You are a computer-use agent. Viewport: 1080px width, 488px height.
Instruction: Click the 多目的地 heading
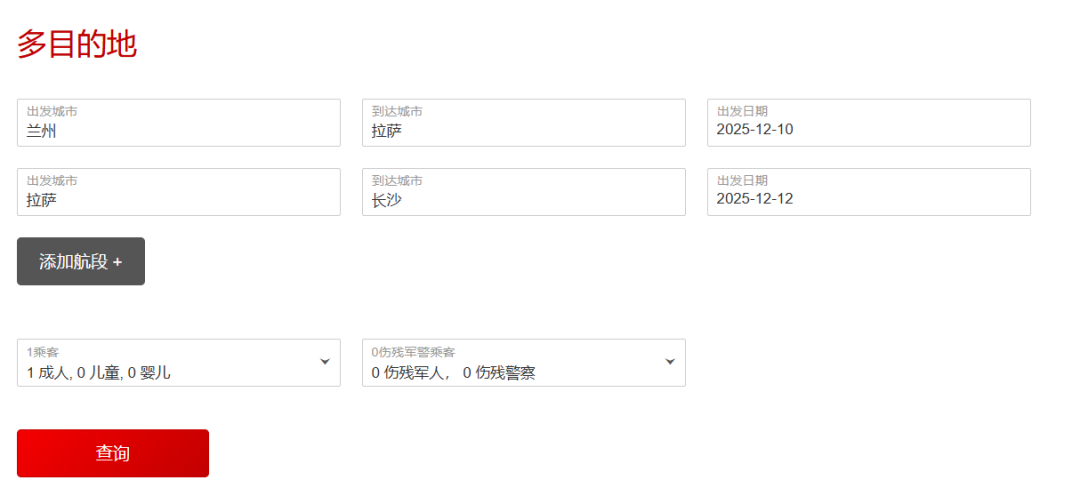click(x=76, y=45)
